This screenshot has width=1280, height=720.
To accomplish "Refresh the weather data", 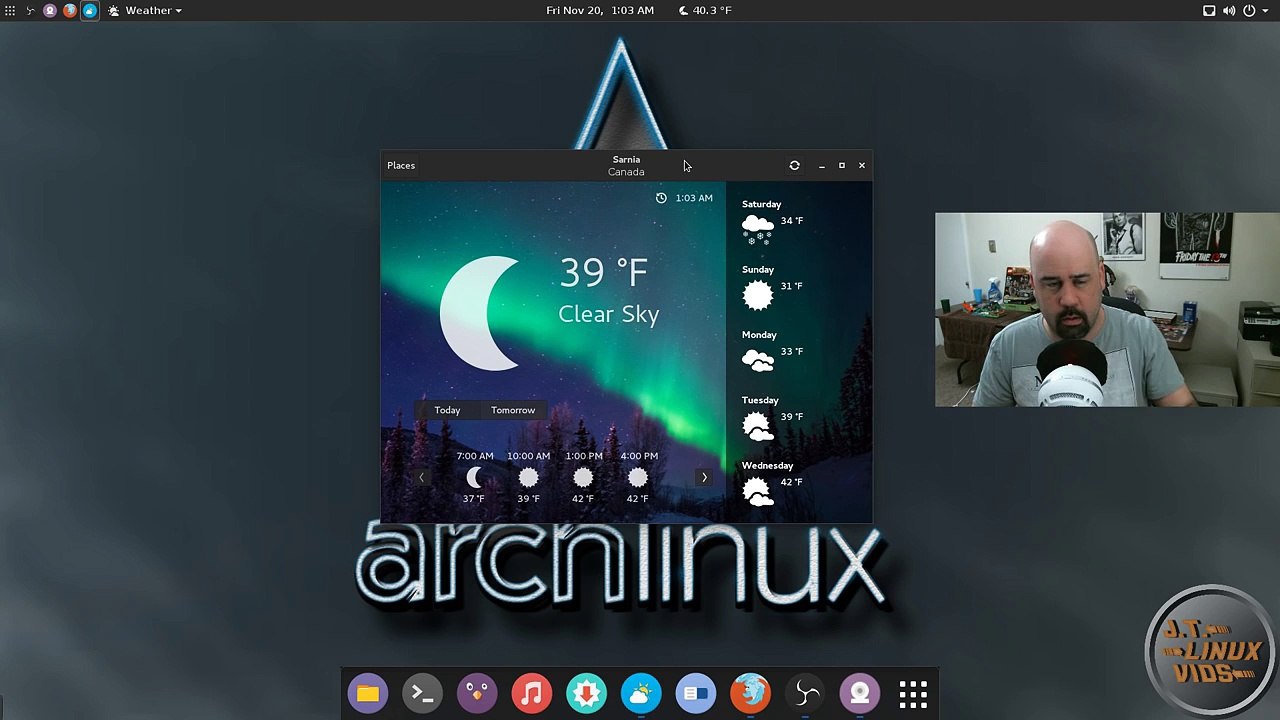I will coord(794,165).
